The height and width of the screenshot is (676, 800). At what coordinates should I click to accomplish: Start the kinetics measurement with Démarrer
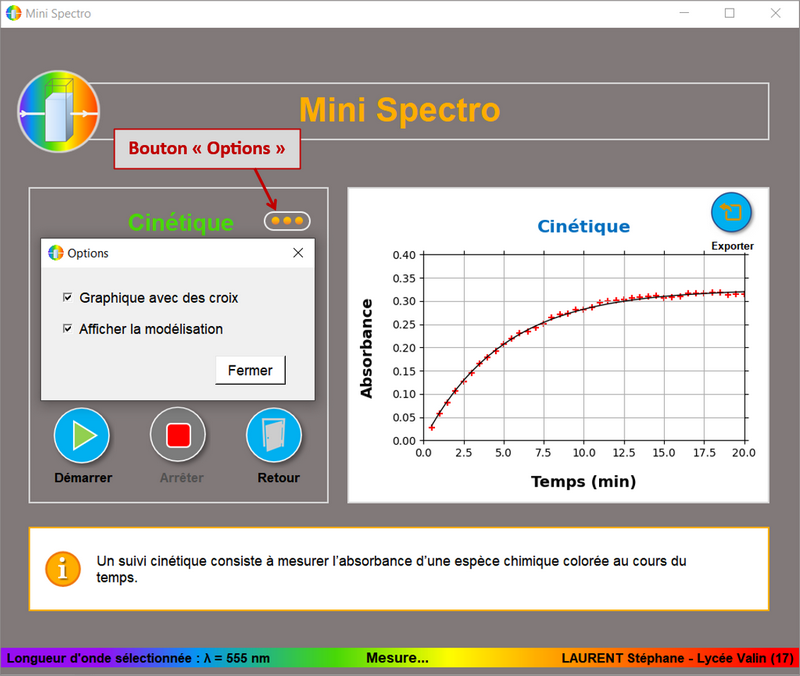pos(82,435)
